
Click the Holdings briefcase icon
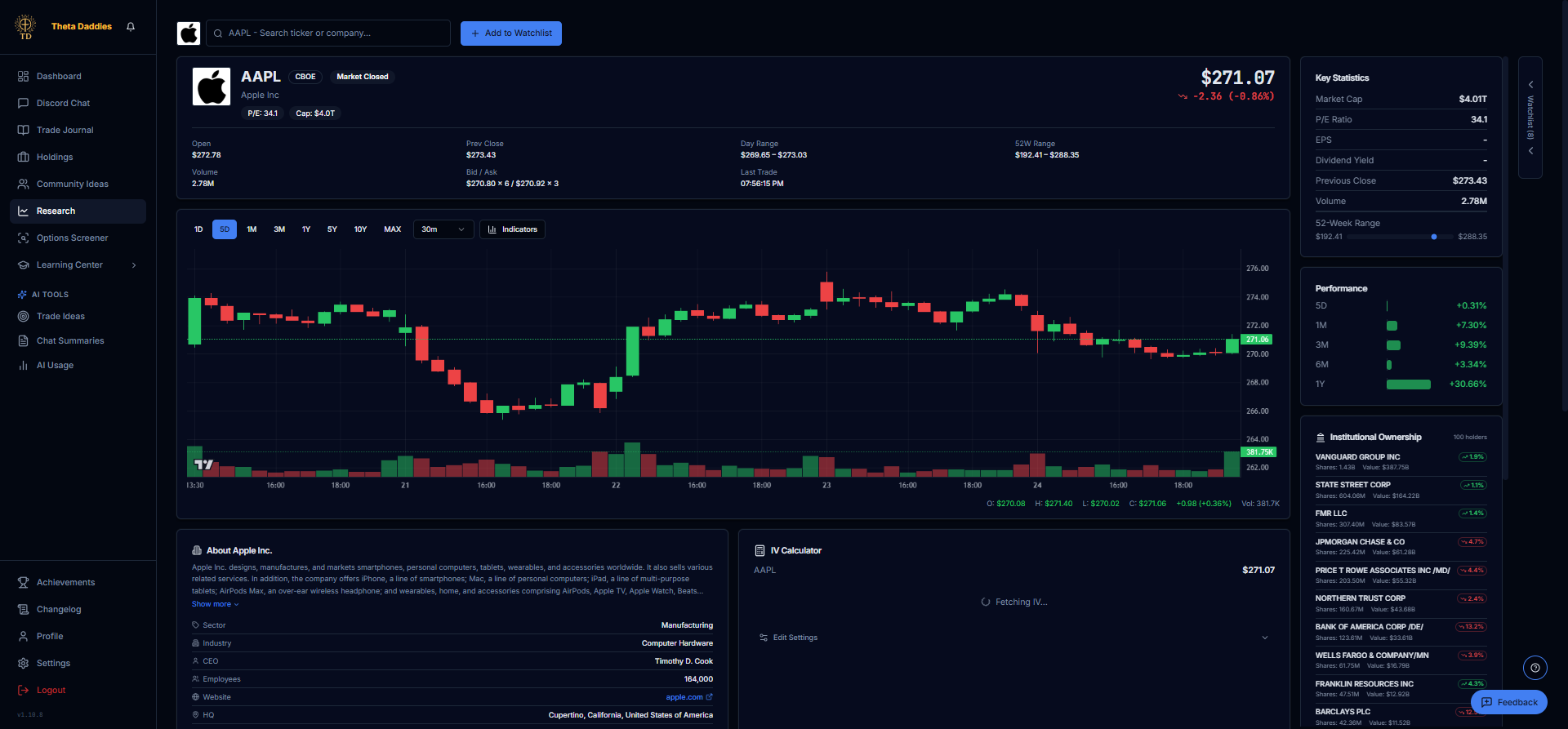[x=23, y=158]
